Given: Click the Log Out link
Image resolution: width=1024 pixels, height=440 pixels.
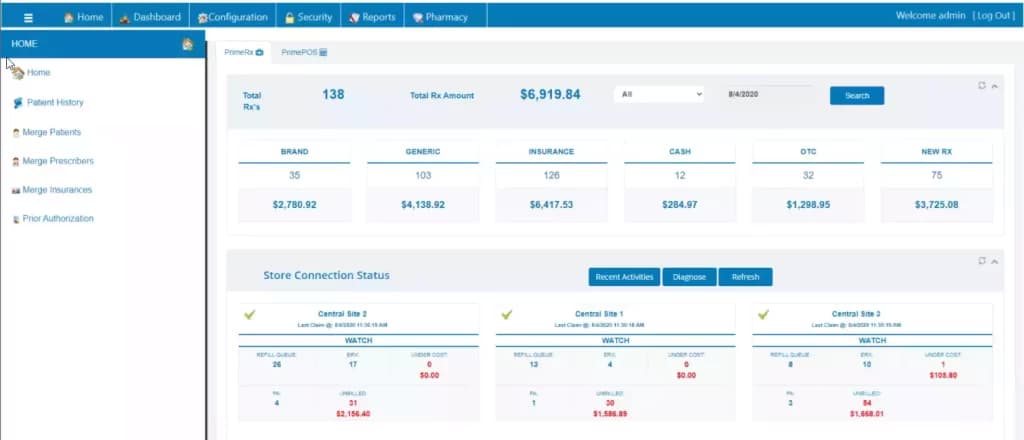Looking at the screenshot, I should (x=993, y=16).
